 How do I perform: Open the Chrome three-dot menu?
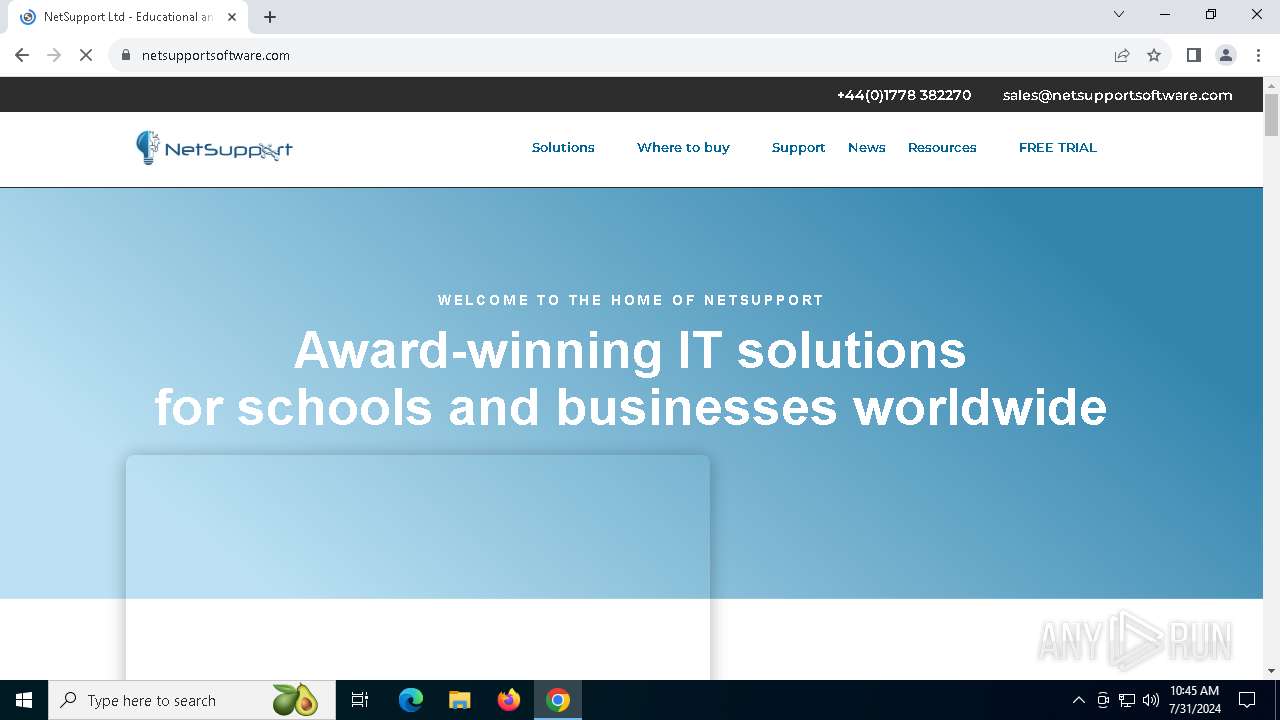1258,55
